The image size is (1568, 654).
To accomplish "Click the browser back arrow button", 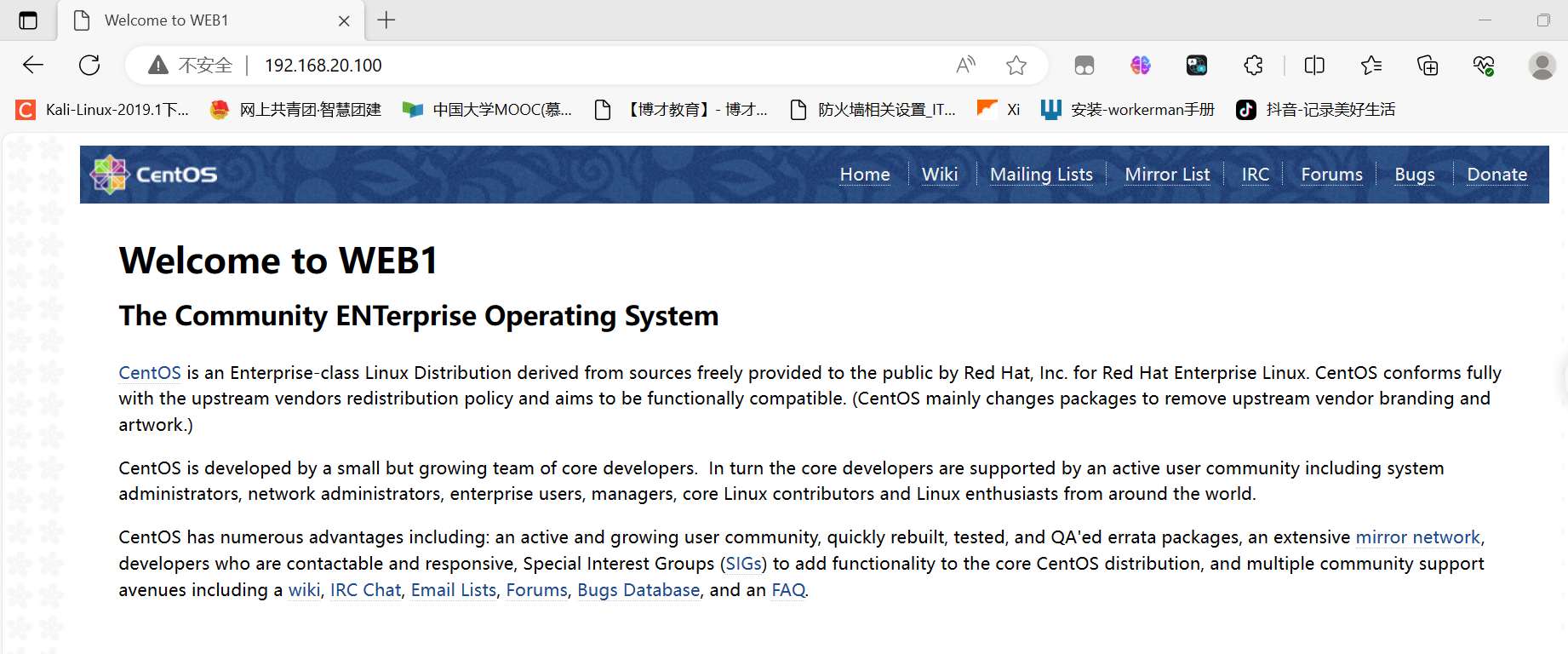I will 33,66.
